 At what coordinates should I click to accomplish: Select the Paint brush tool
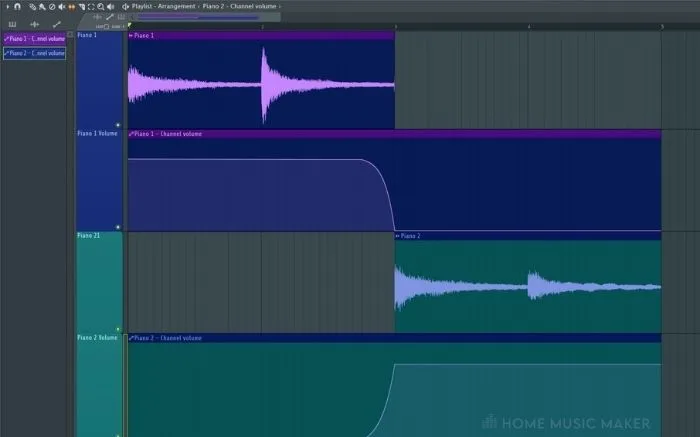42,7
